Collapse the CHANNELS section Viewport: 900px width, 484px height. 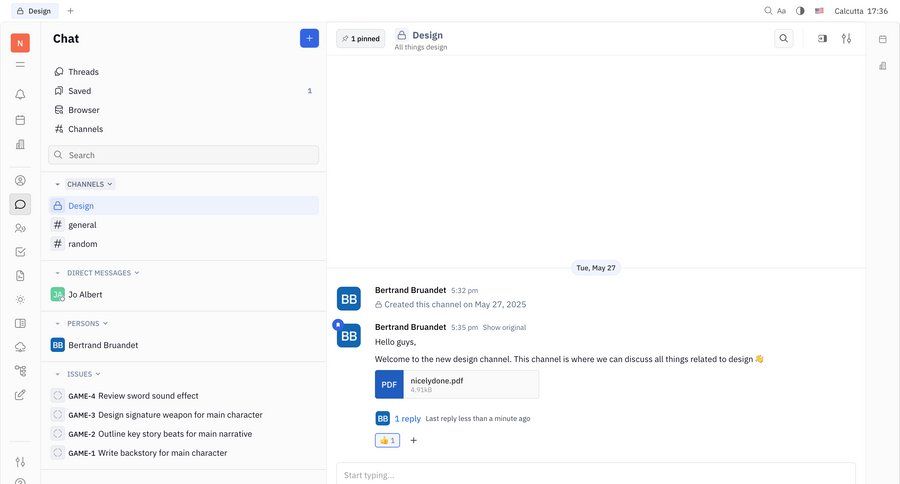pos(57,184)
